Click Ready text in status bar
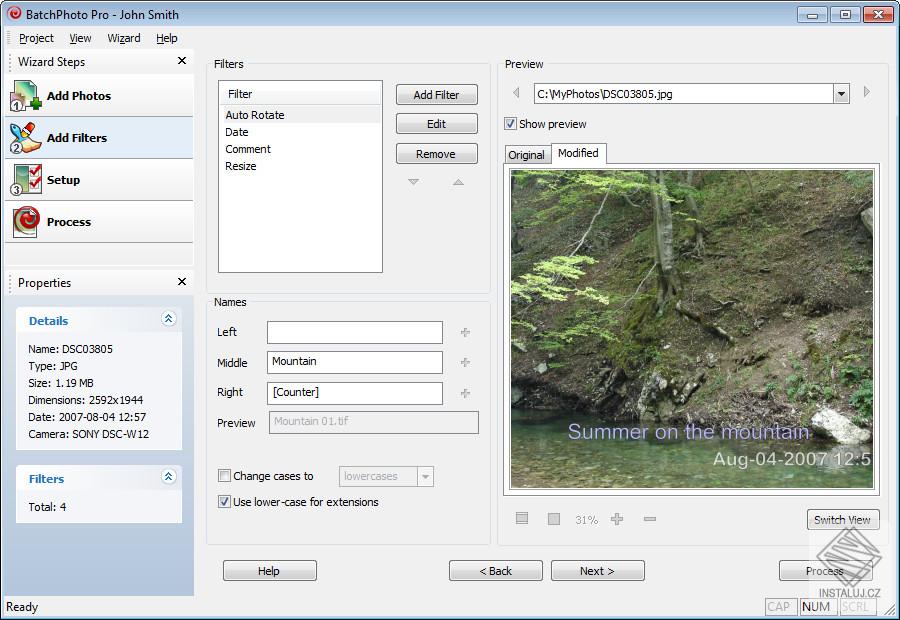This screenshot has width=900, height=620. pos(22,607)
